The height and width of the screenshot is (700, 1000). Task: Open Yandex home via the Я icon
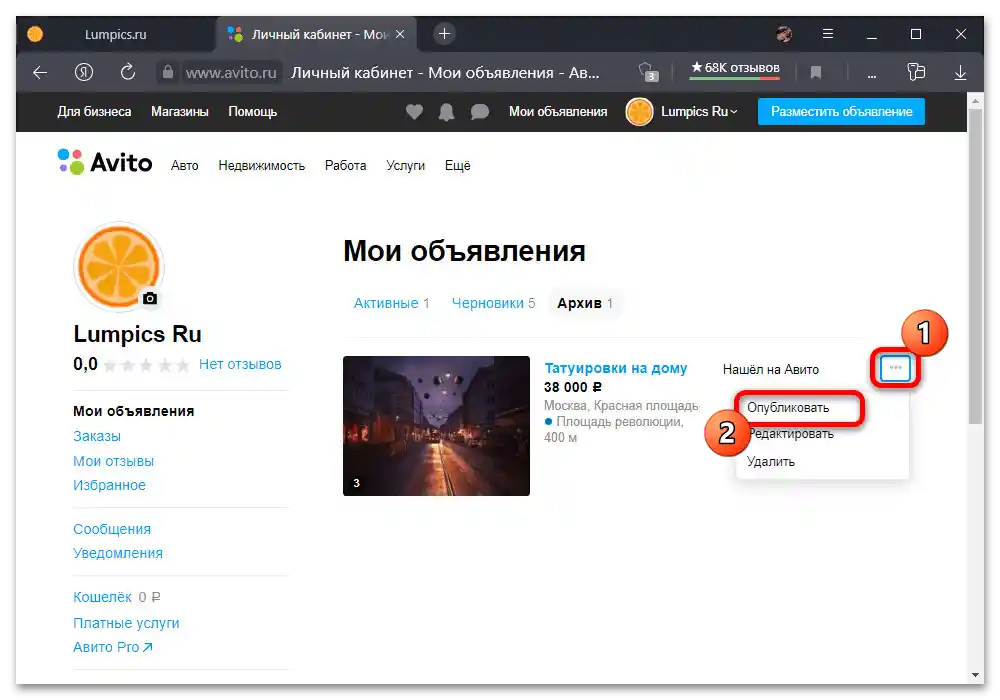(x=84, y=72)
